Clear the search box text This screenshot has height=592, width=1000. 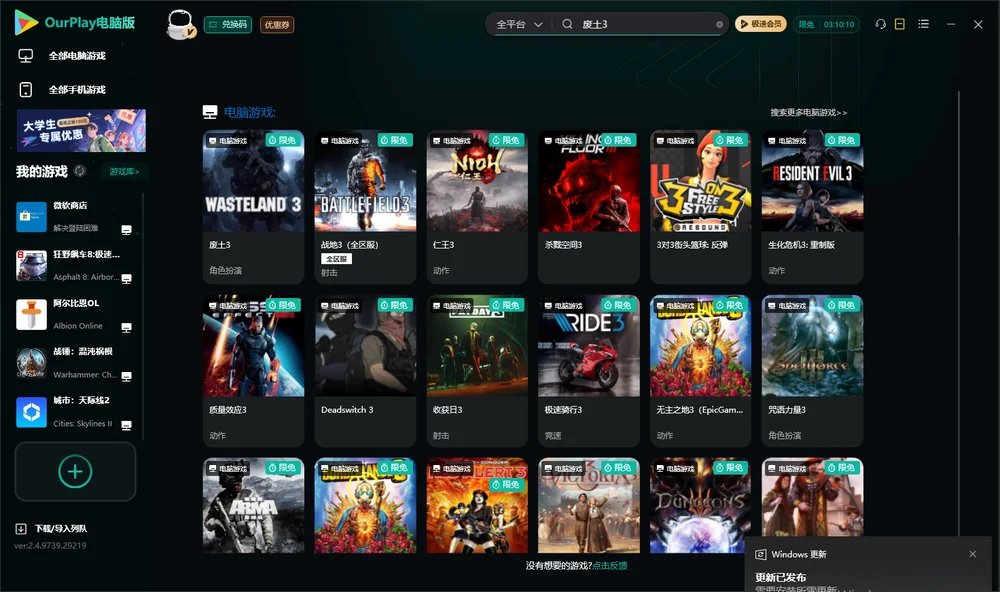click(719, 24)
